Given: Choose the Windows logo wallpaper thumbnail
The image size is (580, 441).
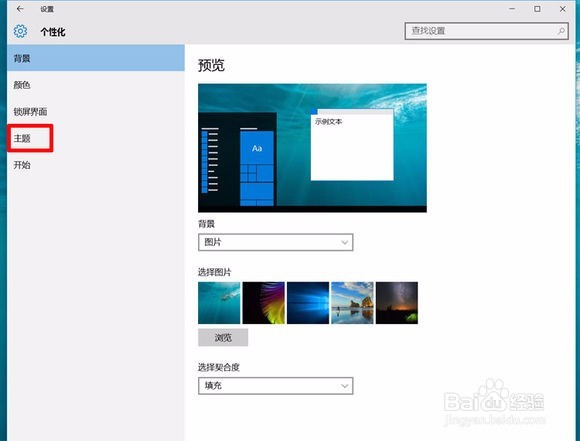Looking at the screenshot, I should pyautogui.click(x=308, y=303).
